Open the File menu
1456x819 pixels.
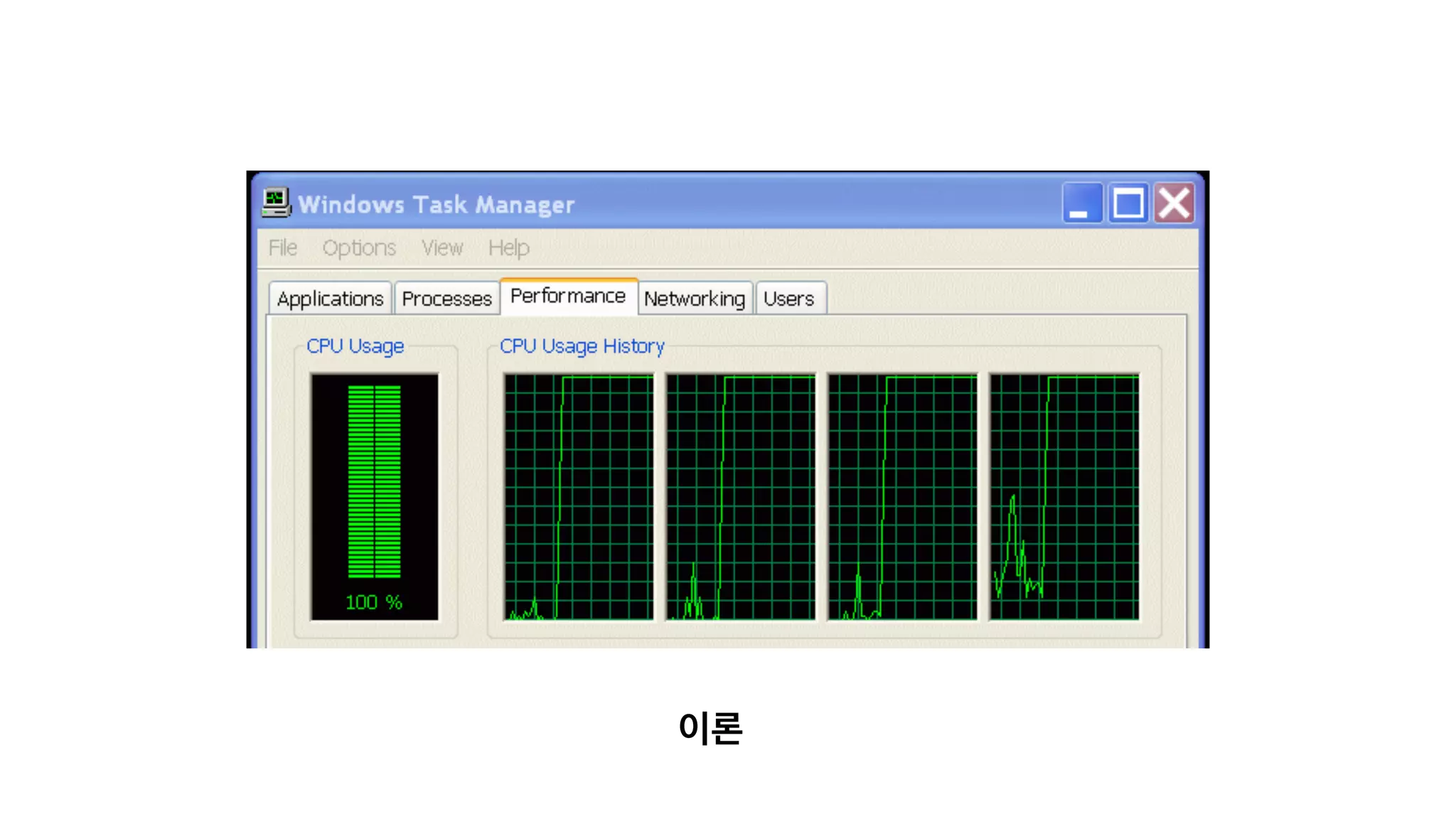click(x=282, y=247)
